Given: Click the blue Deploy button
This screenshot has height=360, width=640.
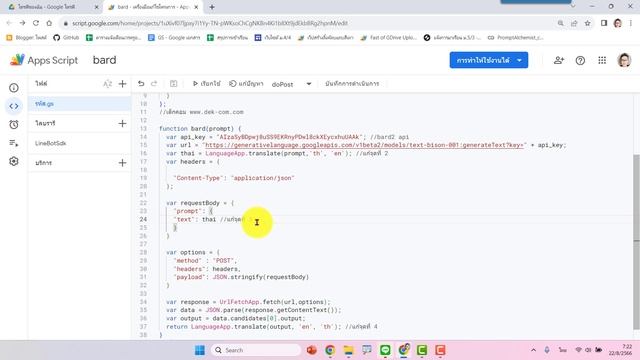Looking at the screenshot, I should point(489,60).
